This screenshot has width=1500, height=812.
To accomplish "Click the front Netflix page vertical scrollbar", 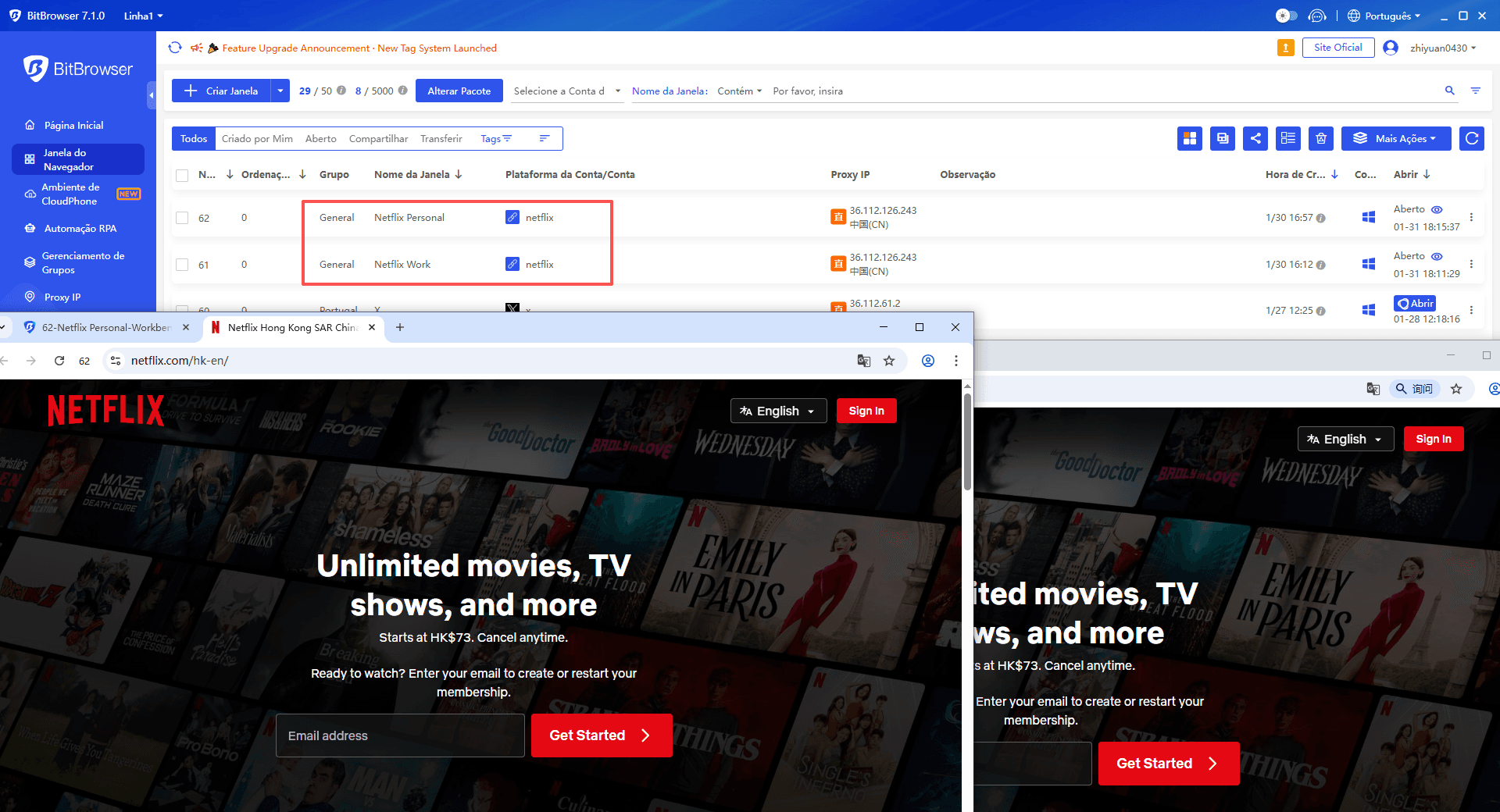I will pos(967,442).
